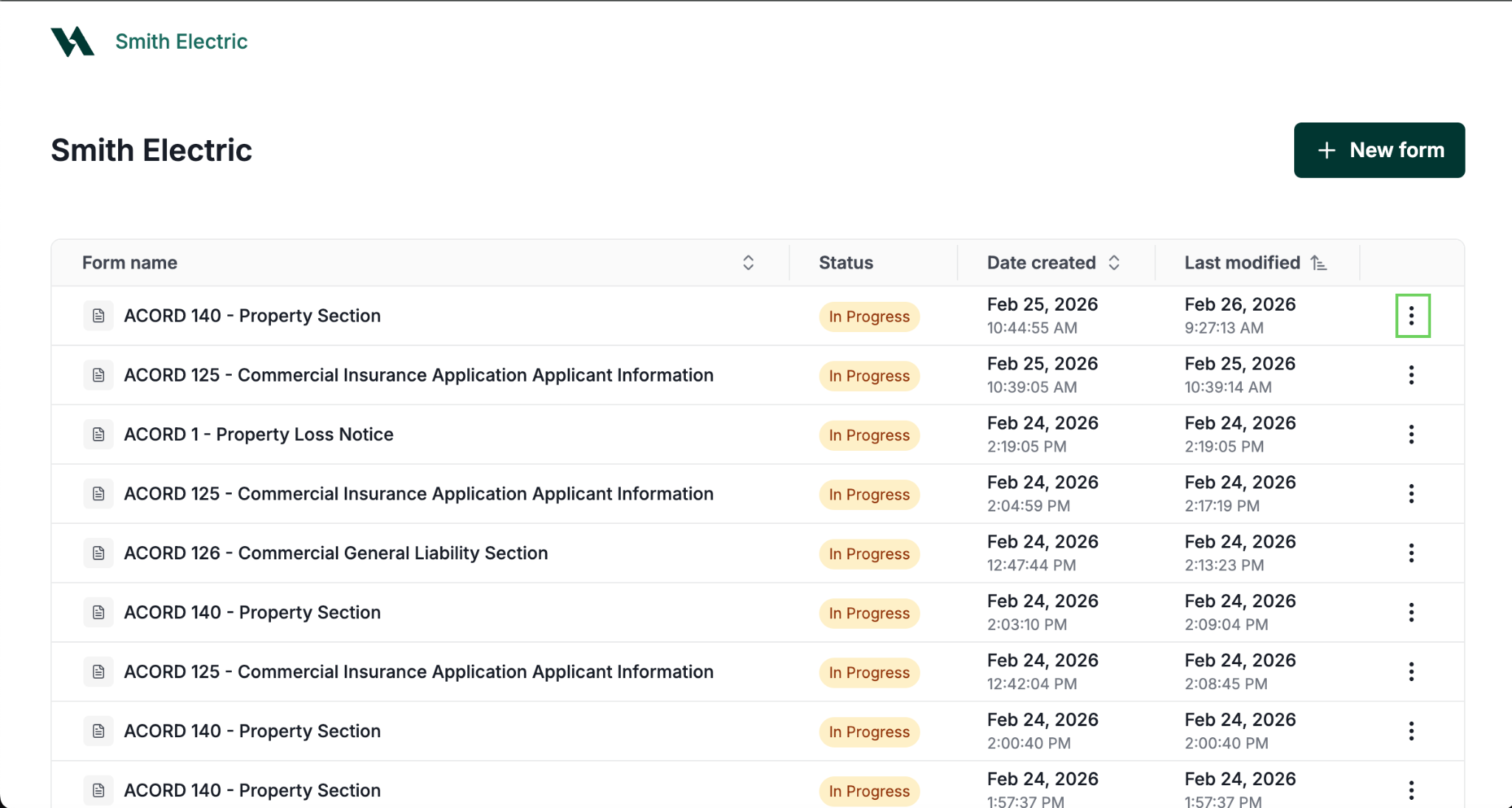Open the options menu for the ACORD 125 form created at 2:04:59 PM

coord(1412,494)
